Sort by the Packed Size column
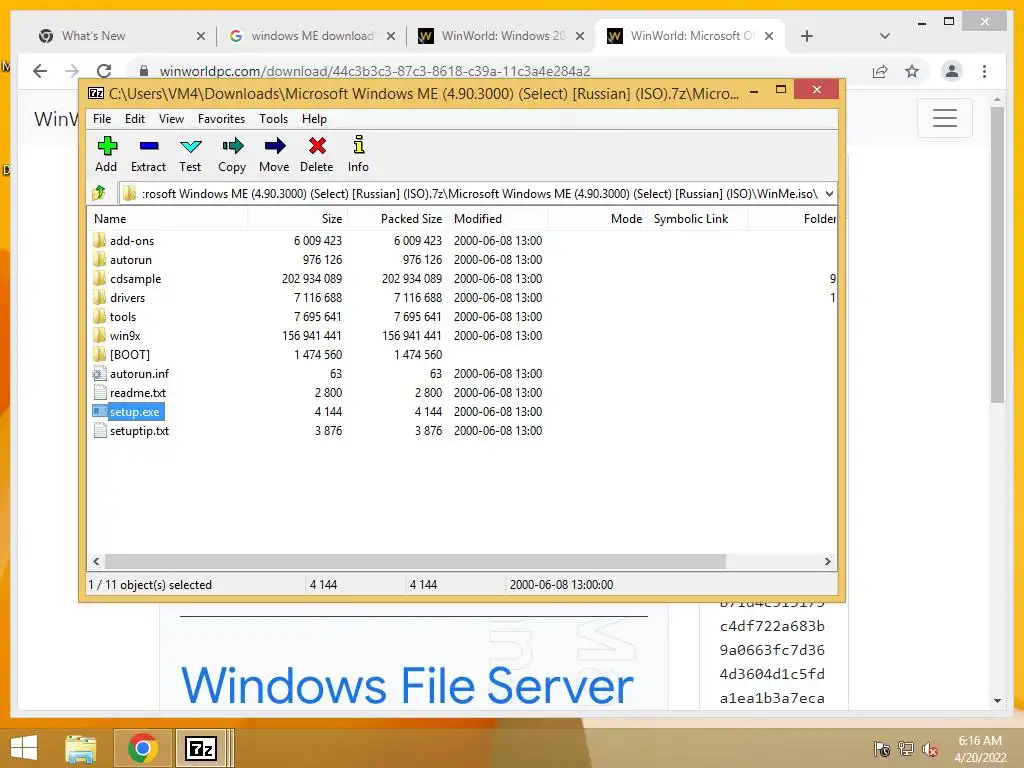 398,219
